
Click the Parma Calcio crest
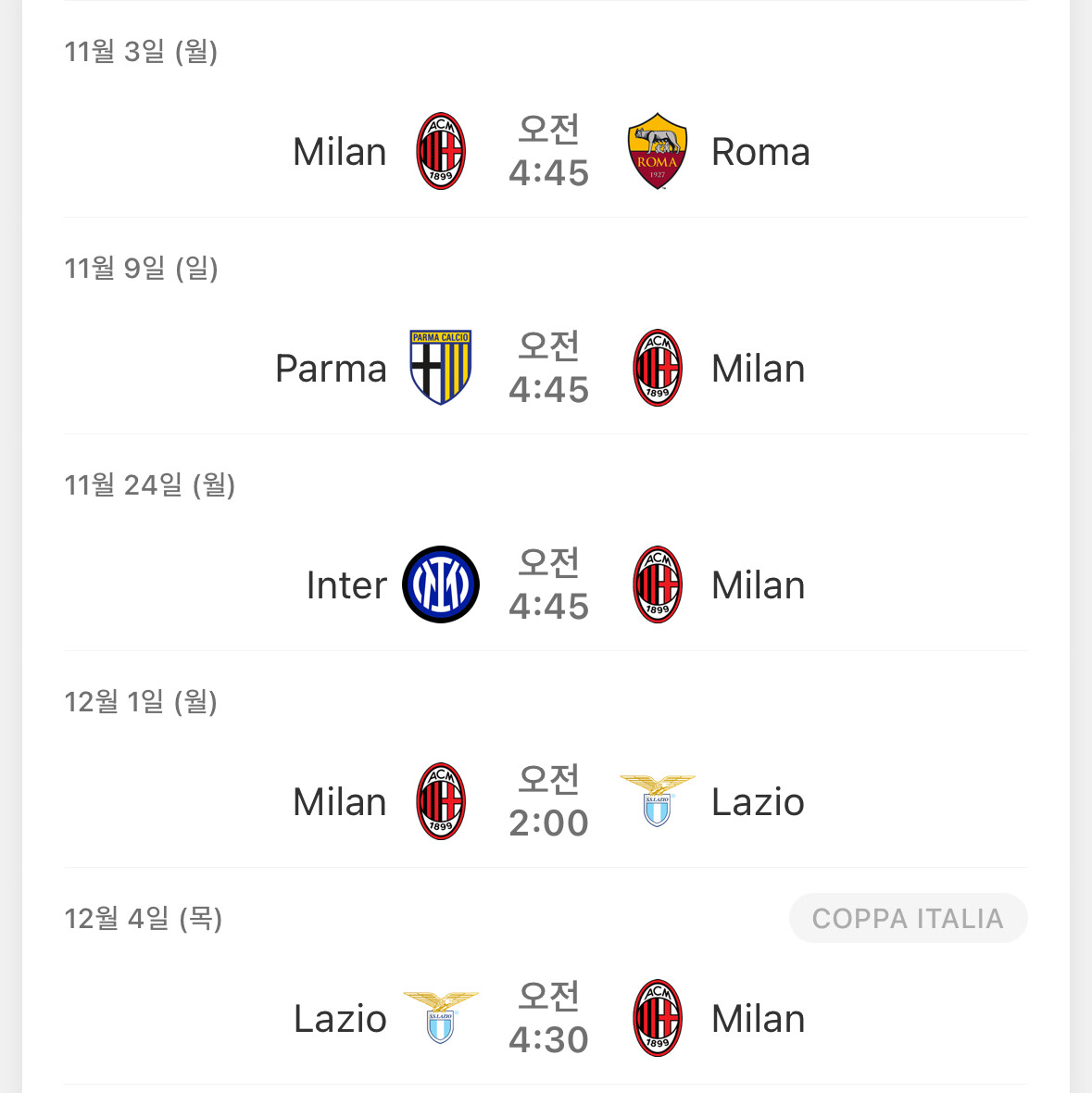[441, 368]
